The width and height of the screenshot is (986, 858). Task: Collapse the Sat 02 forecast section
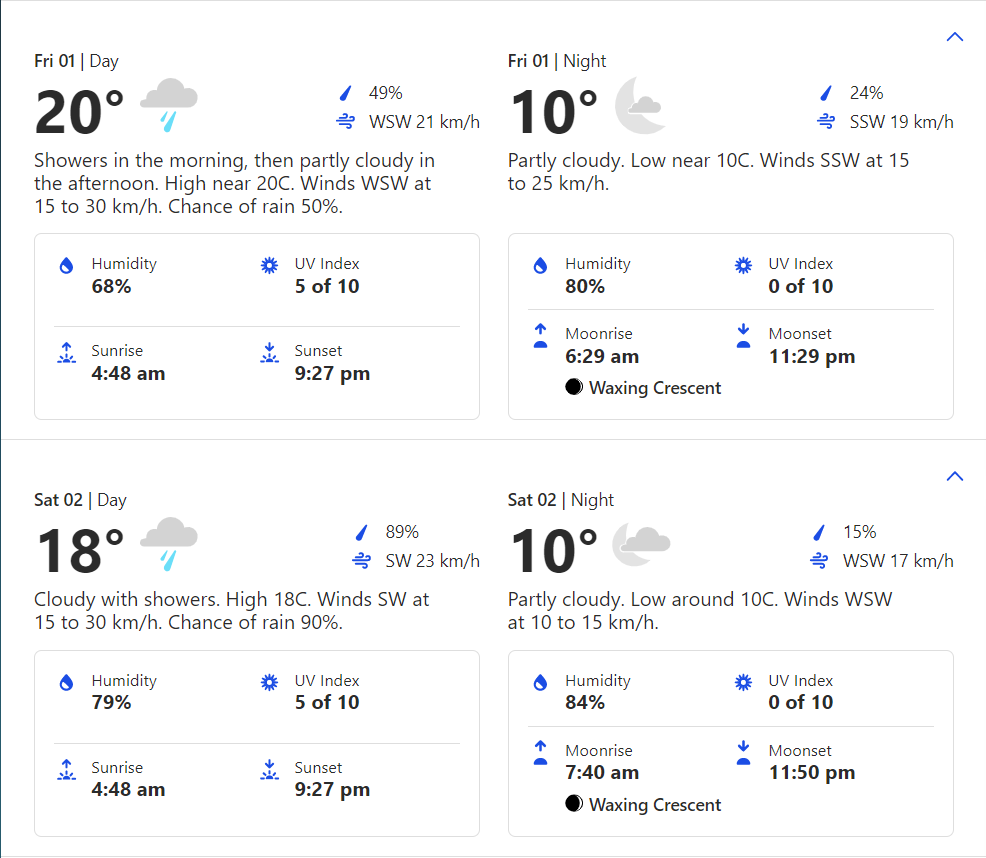tap(955, 476)
